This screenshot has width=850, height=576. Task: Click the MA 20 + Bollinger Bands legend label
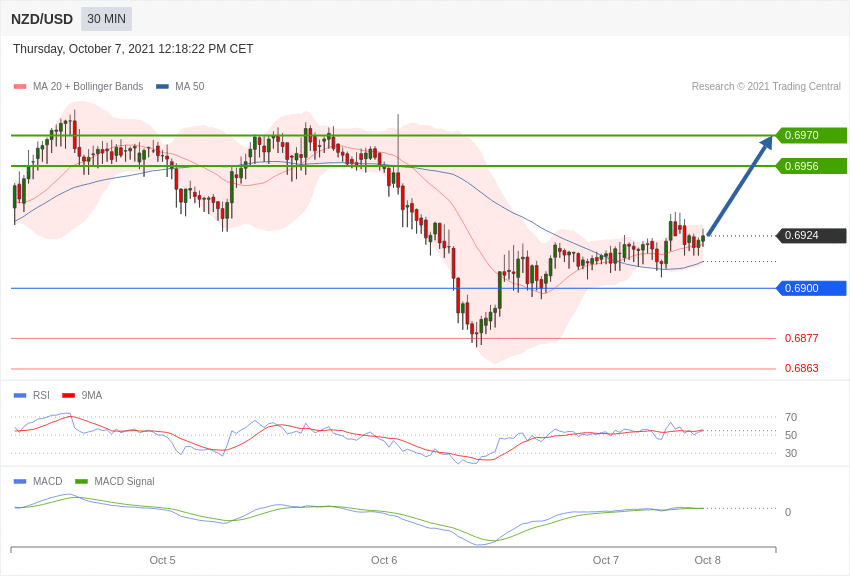tap(88, 86)
